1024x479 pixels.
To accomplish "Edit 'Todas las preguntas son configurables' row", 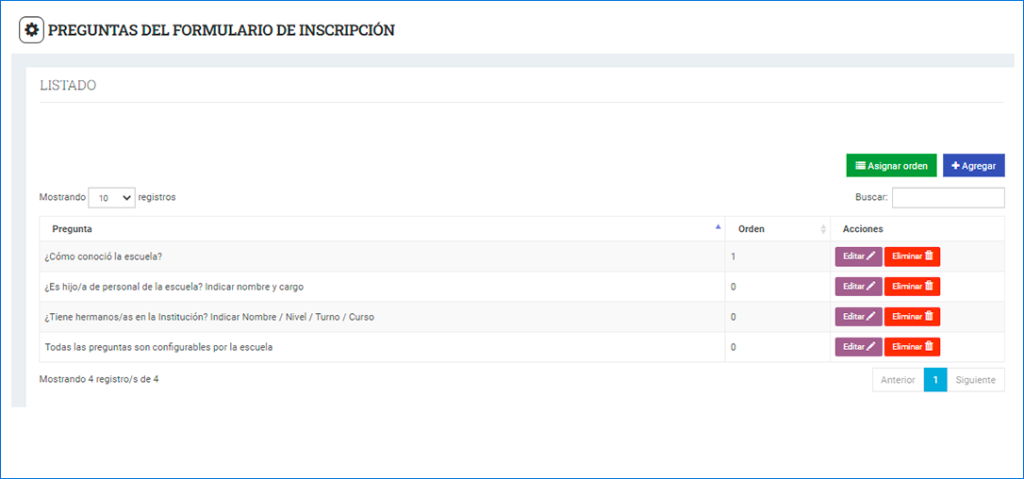I will click(x=858, y=347).
